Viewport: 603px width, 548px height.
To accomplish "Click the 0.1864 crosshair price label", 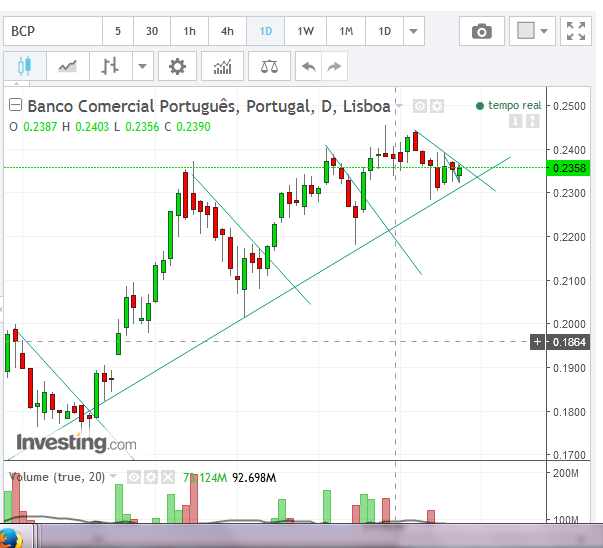I will tap(568, 342).
